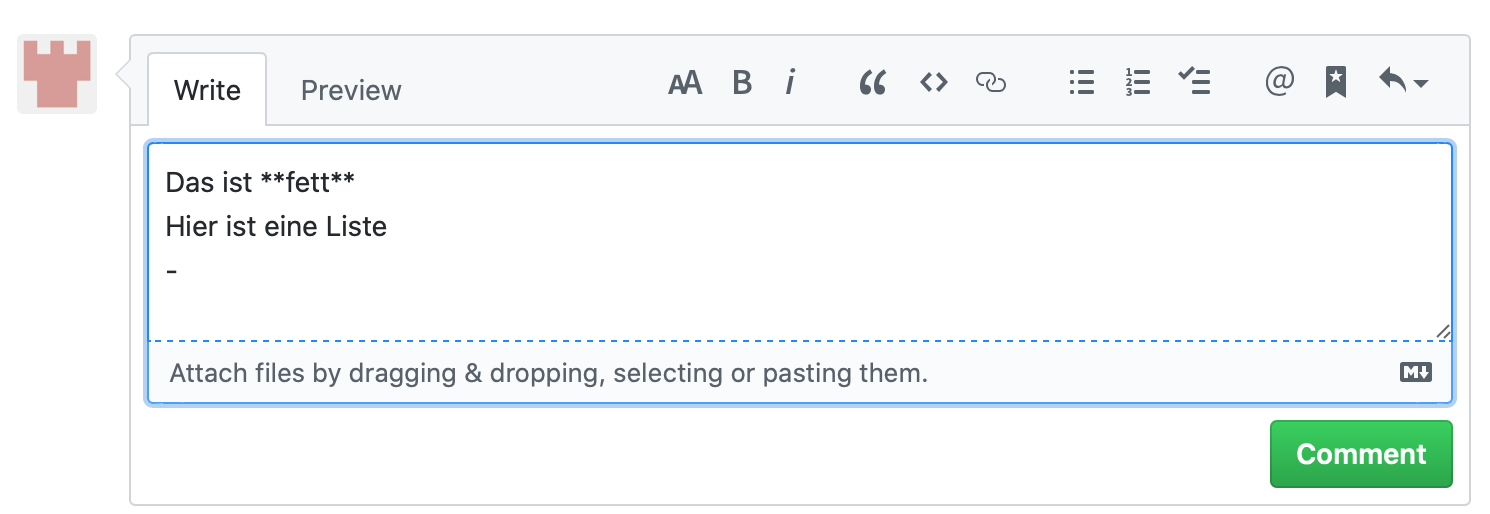Click the attach files area

click(x=549, y=374)
